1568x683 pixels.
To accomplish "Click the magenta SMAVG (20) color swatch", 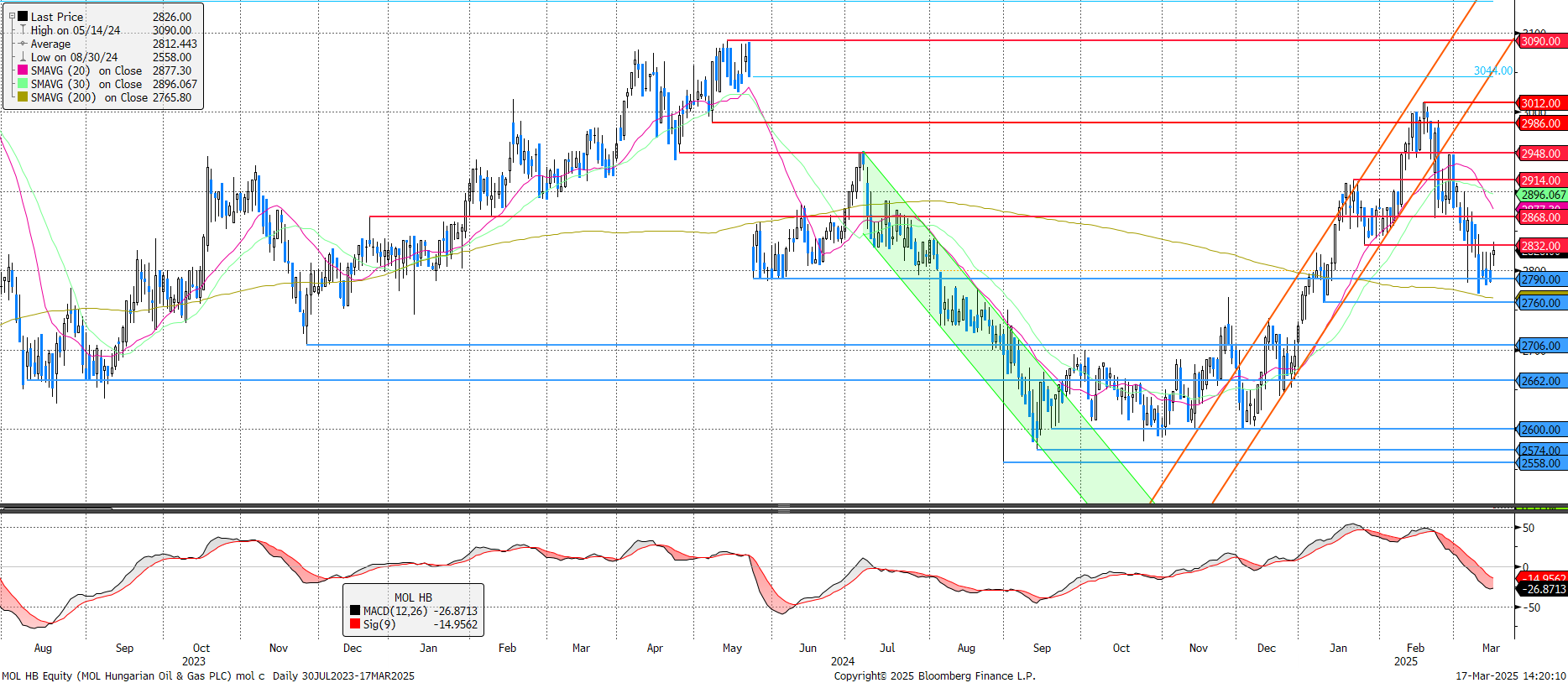I will pos(23,70).
